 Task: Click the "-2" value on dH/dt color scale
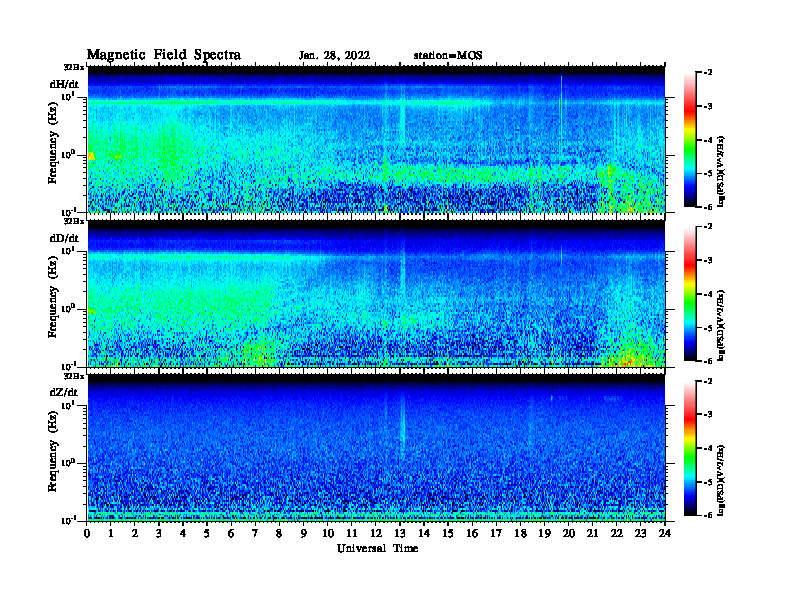(x=708, y=73)
